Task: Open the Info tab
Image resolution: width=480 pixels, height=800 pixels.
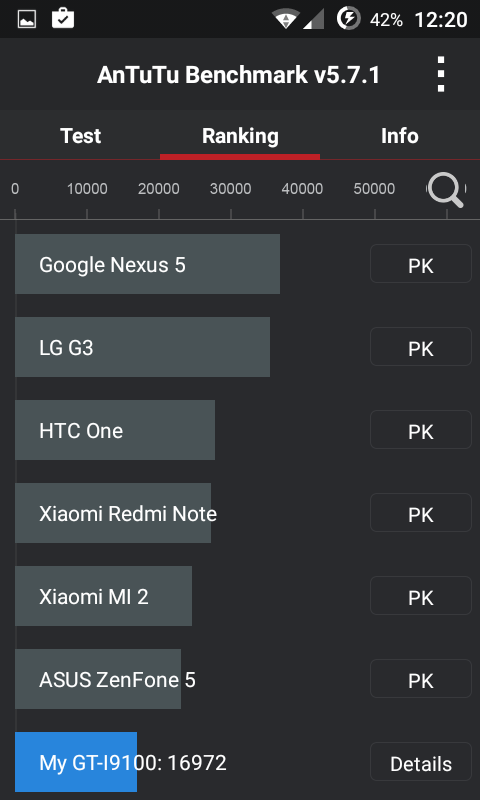Action: [400, 136]
